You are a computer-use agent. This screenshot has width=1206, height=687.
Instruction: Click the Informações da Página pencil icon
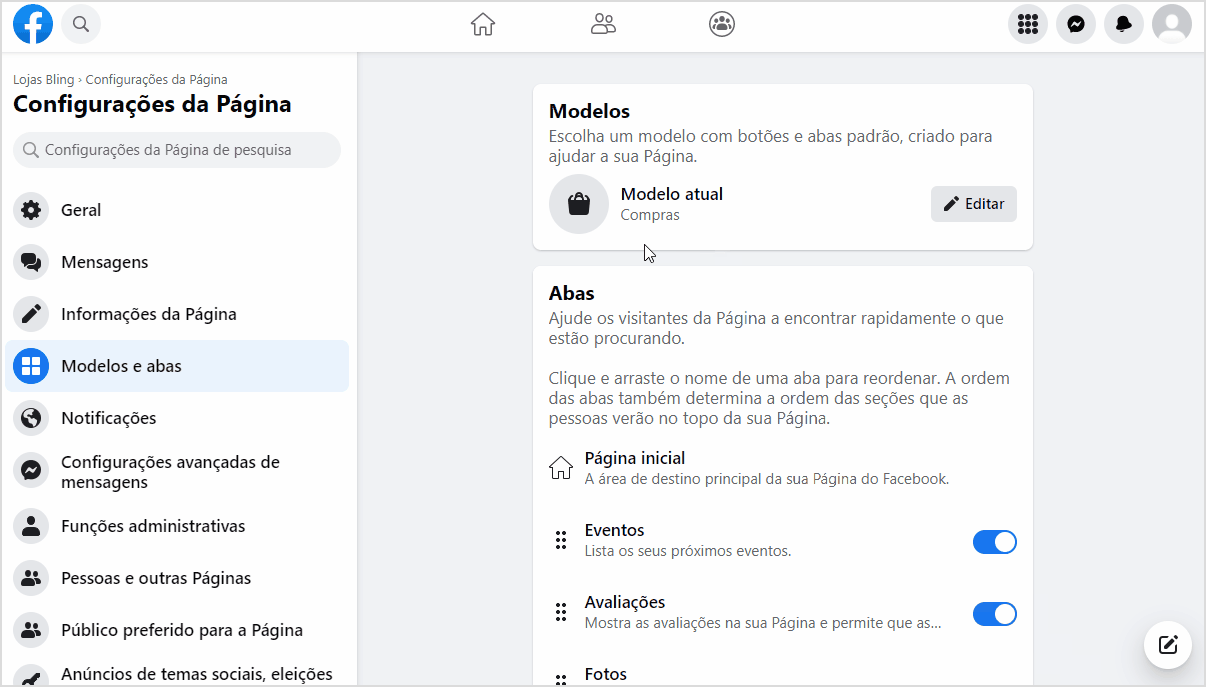pyautogui.click(x=31, y=314)
